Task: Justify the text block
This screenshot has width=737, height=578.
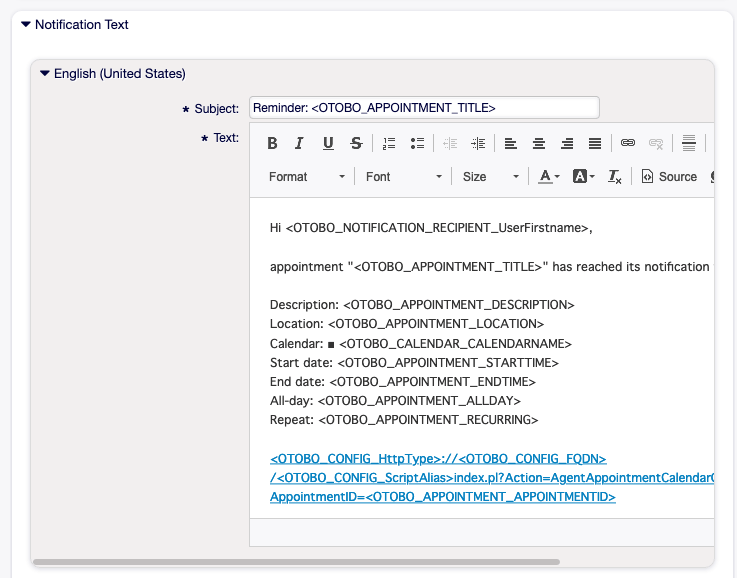Action: (x=595, y=144)
